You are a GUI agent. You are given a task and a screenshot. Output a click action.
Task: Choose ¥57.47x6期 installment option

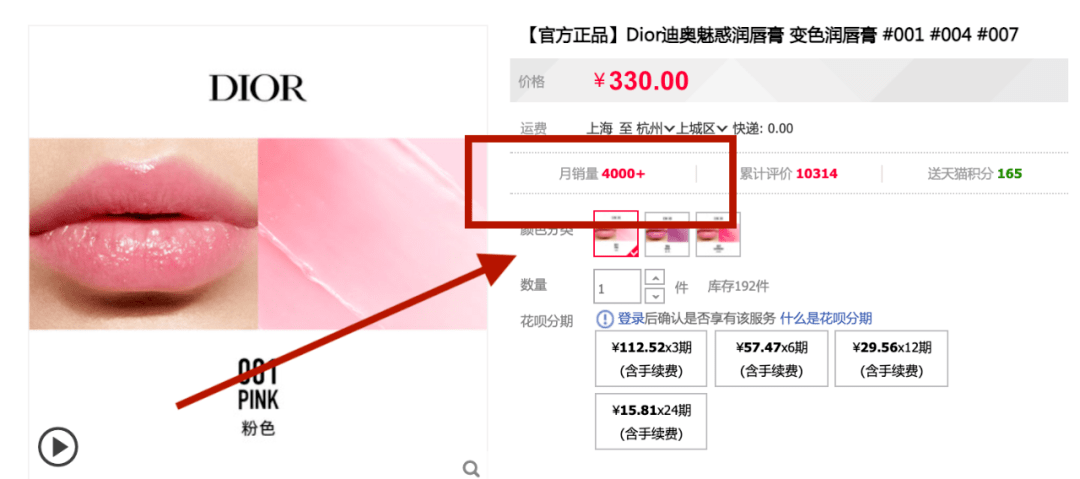[x=771, y=358]
